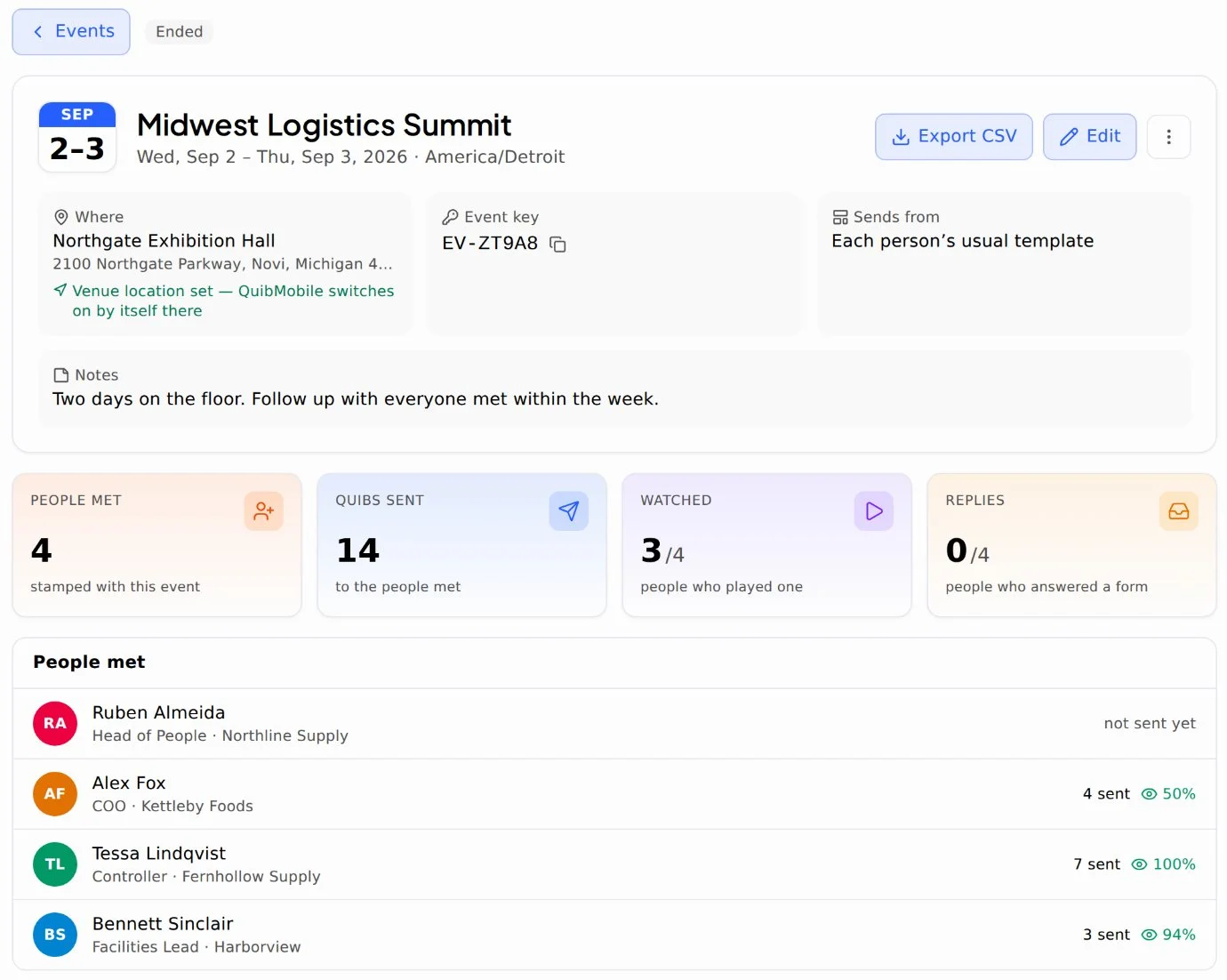Click the "7 sent" count
Image resolution: width=1227 pixels, height=980 pixels.
1097,864
